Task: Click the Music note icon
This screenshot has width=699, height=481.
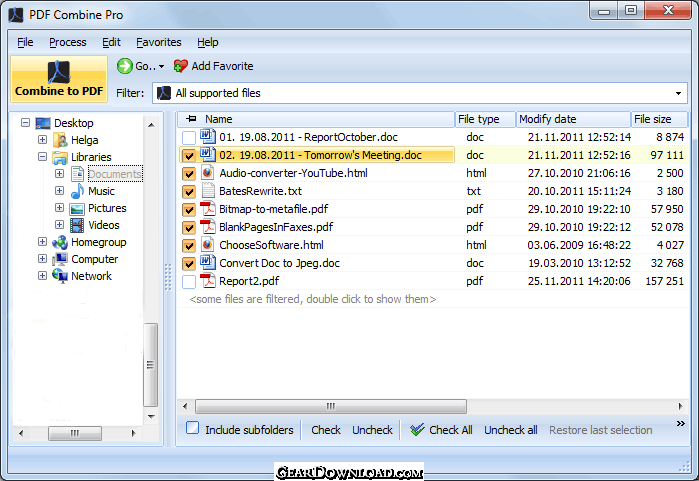Action: [x=77, y=191]
